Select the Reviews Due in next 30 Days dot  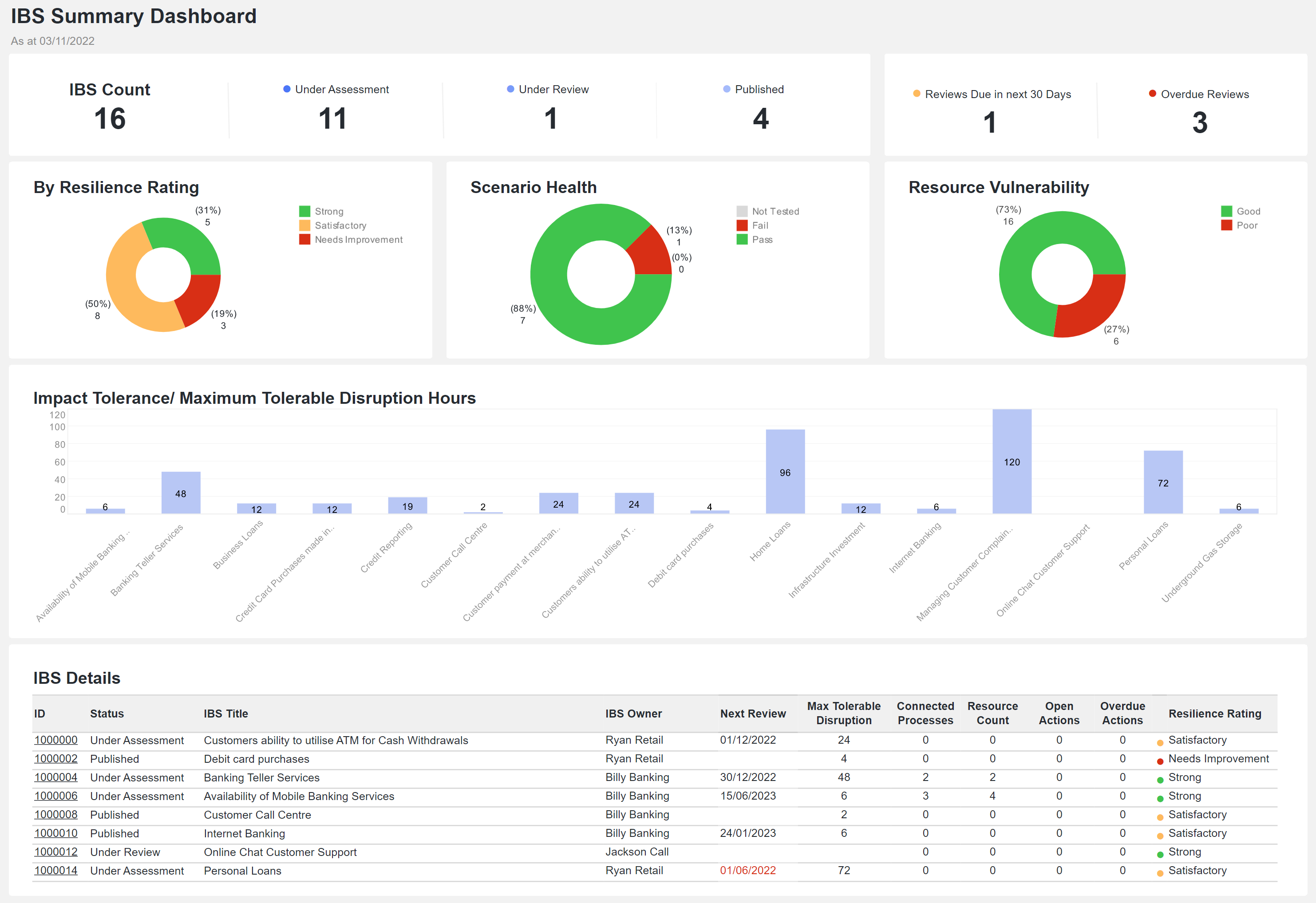[916, 94]
